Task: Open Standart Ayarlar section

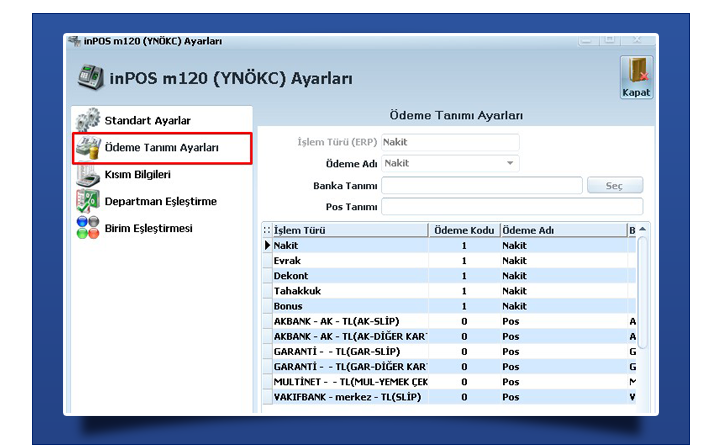Action: (x=162, y=120)
